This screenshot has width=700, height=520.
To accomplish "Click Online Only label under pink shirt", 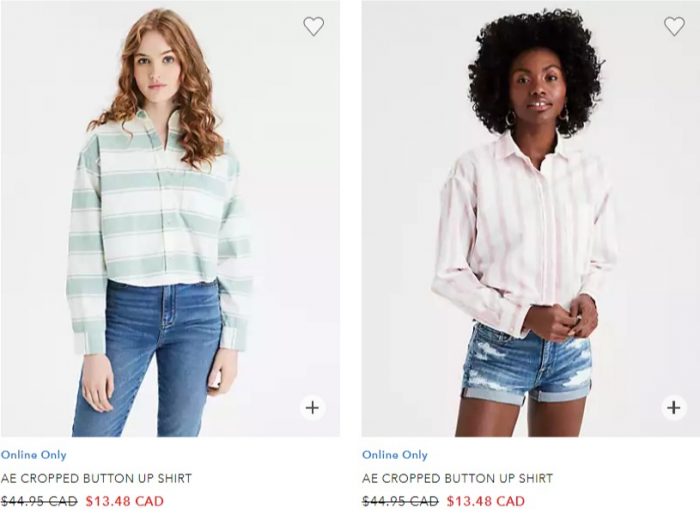I will click(395, 455).
